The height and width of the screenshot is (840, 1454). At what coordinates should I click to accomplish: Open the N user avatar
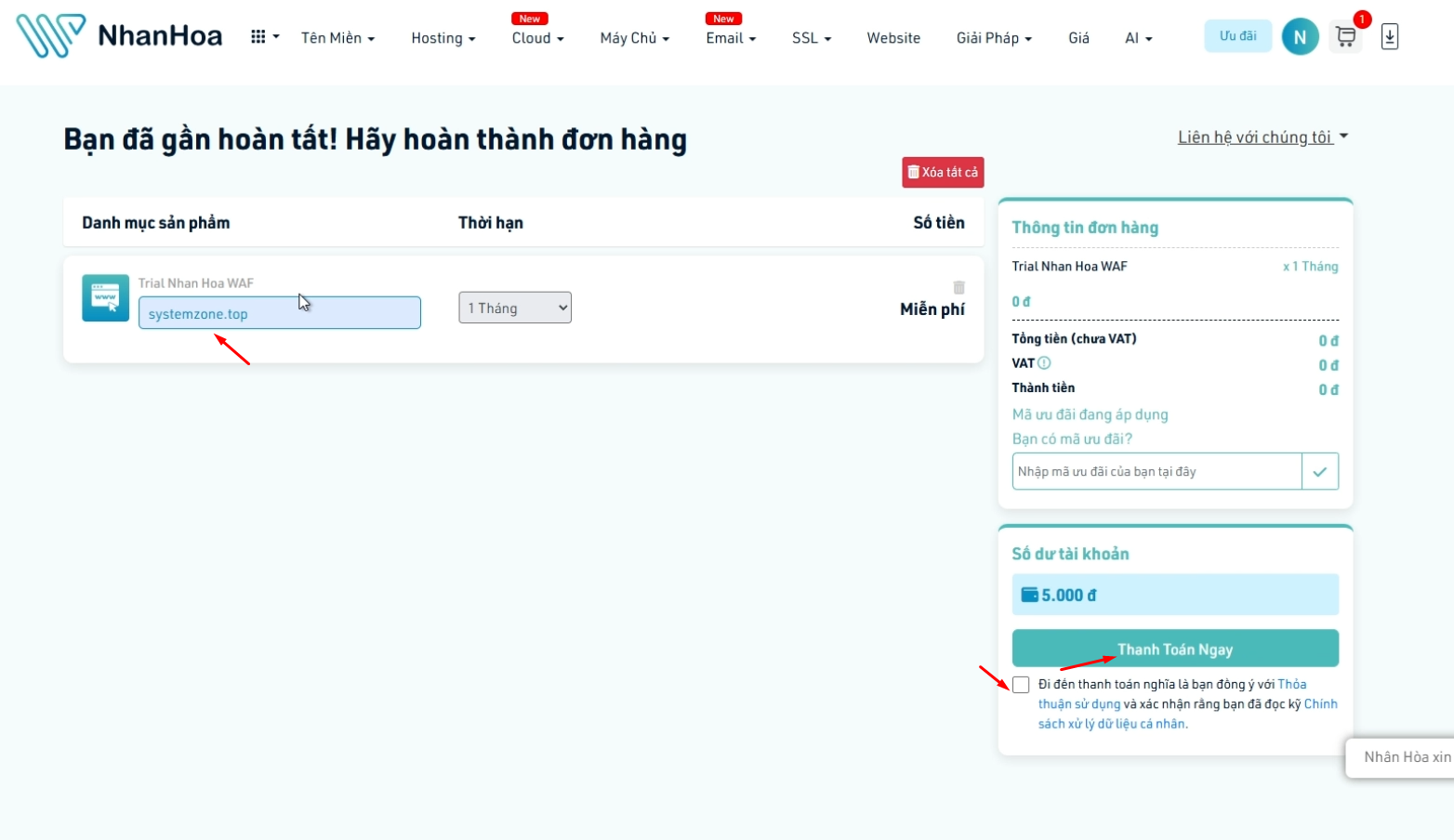pyautogui.click(x=1300, y=37)
